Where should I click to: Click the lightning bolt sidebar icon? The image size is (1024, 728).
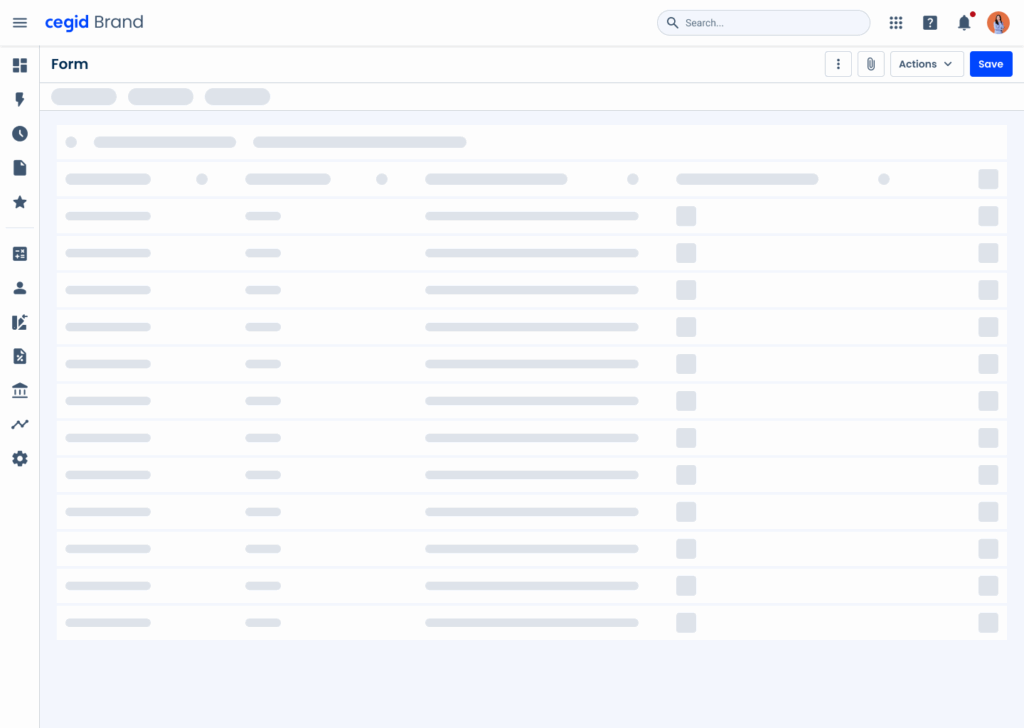tap(20, 100)
